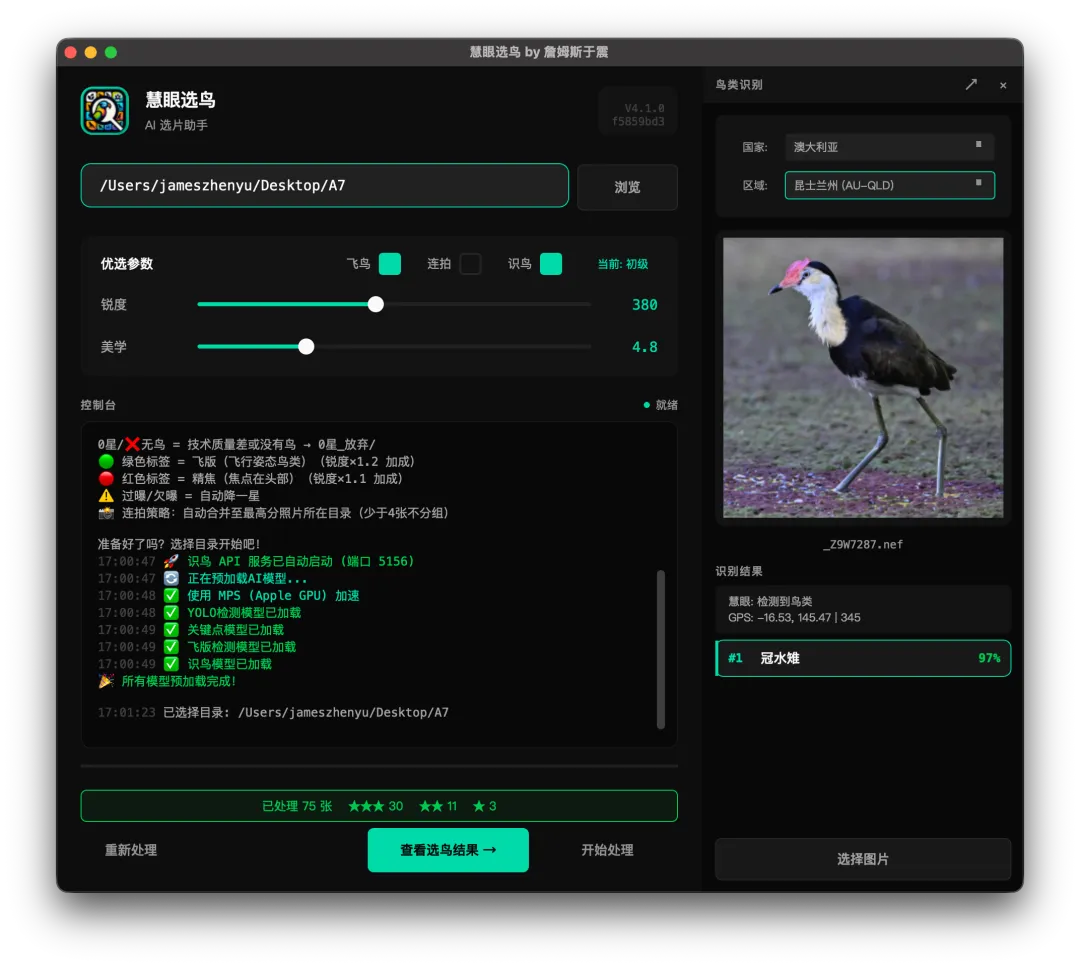Image resolution: width=1080 pixels, height=967 pixels.
Task: Click the 准备好了吗? 选择目录开始吧! line
Action: (x=179, y=544)
